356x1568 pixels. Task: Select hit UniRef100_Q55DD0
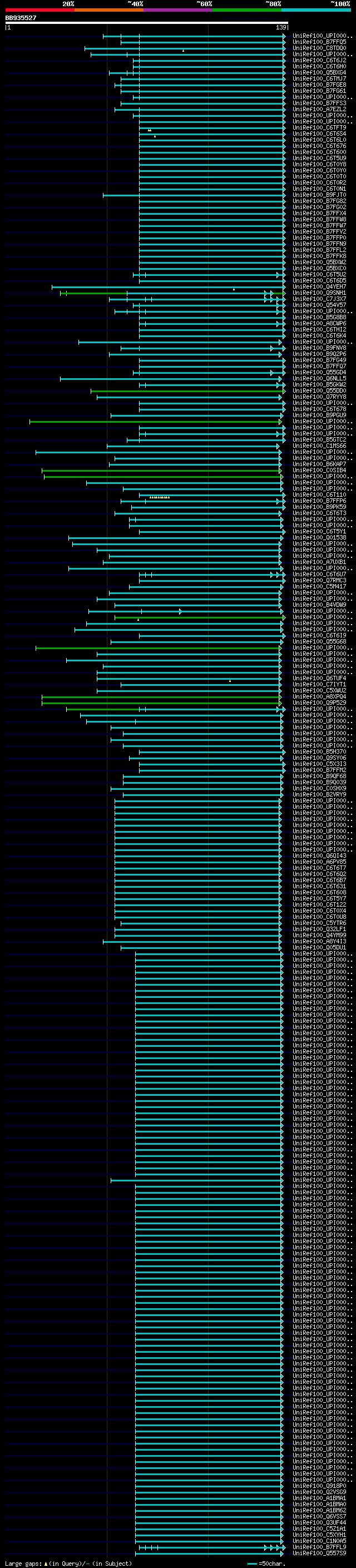(x=319, y=392)
